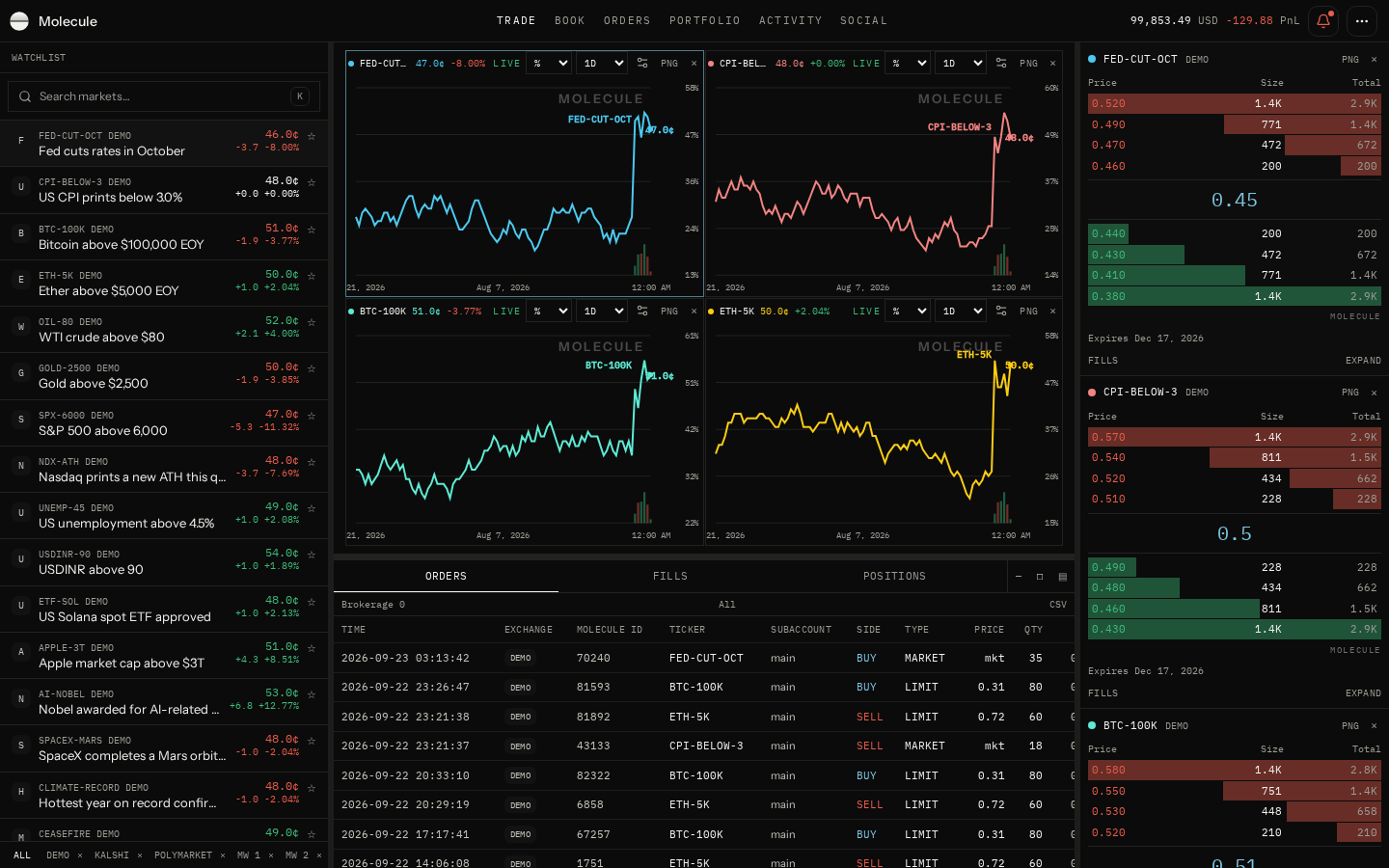Remove the POLYMARKET watchlist filter tab
1389x868 pixels.
(222, 855)
